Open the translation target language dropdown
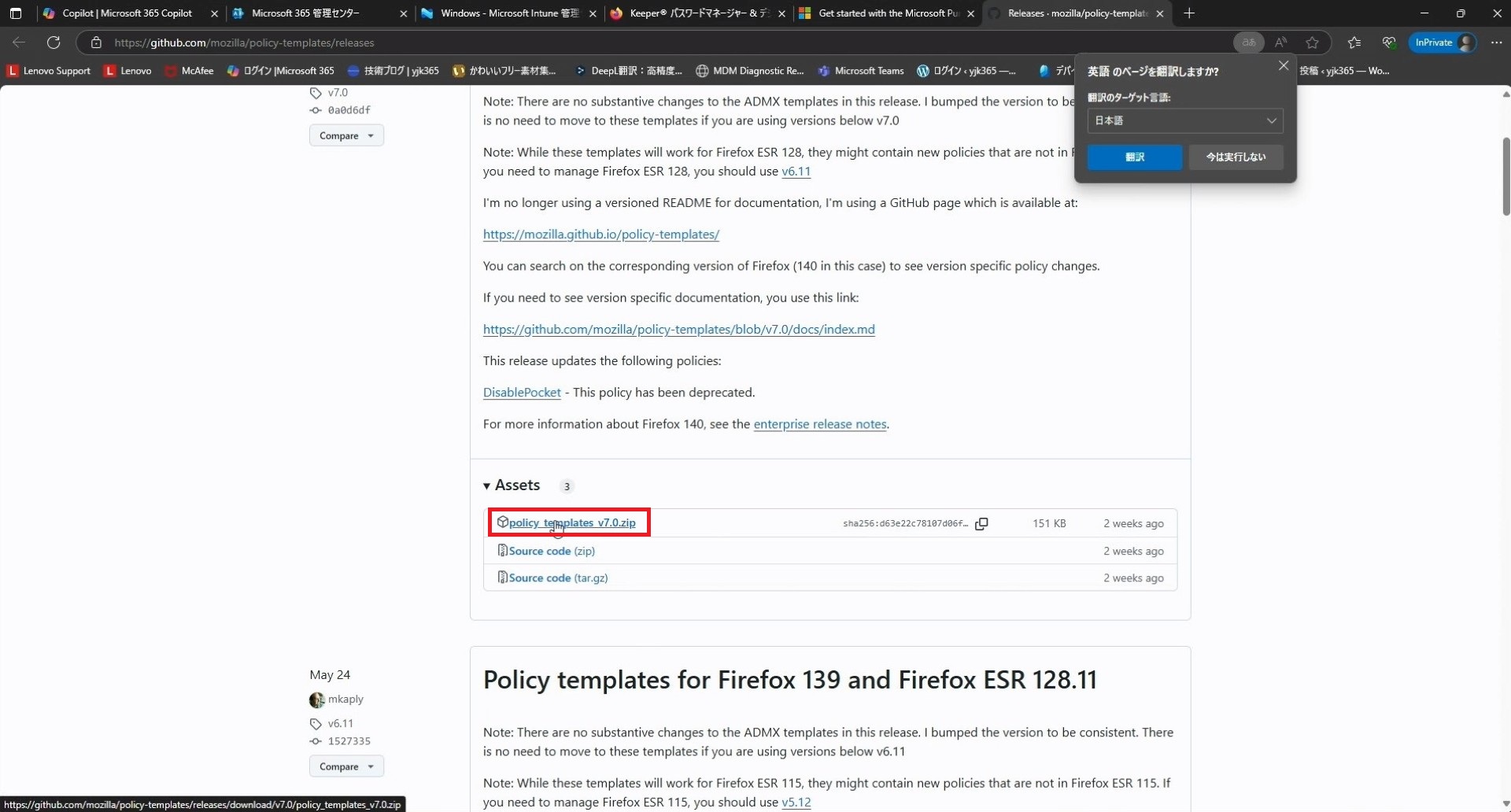The height and width of the screenshot is (812, 1511). (x=1184, y=120)
